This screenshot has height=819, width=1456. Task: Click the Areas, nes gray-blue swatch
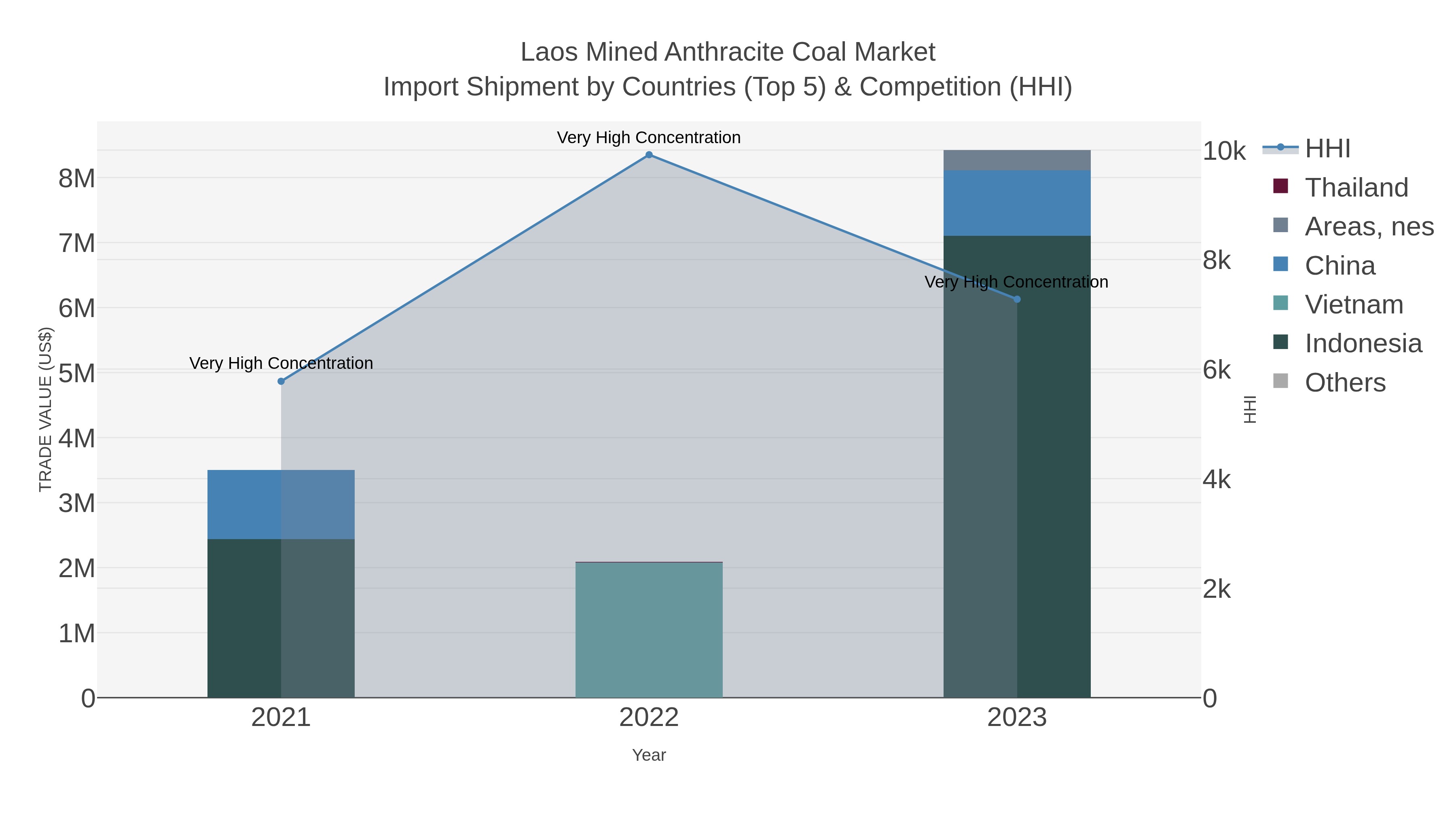coord(1280,225)
